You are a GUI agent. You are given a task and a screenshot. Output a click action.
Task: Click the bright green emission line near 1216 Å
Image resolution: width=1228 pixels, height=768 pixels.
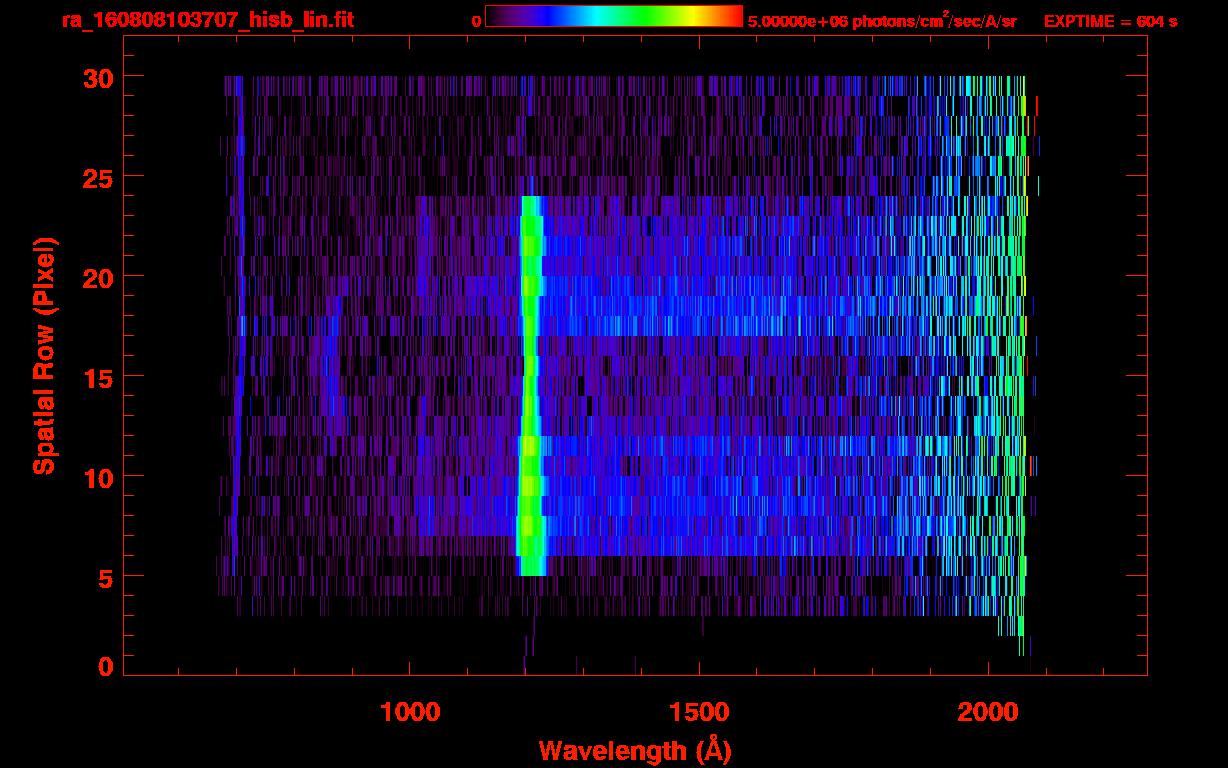tap(530, 385)
